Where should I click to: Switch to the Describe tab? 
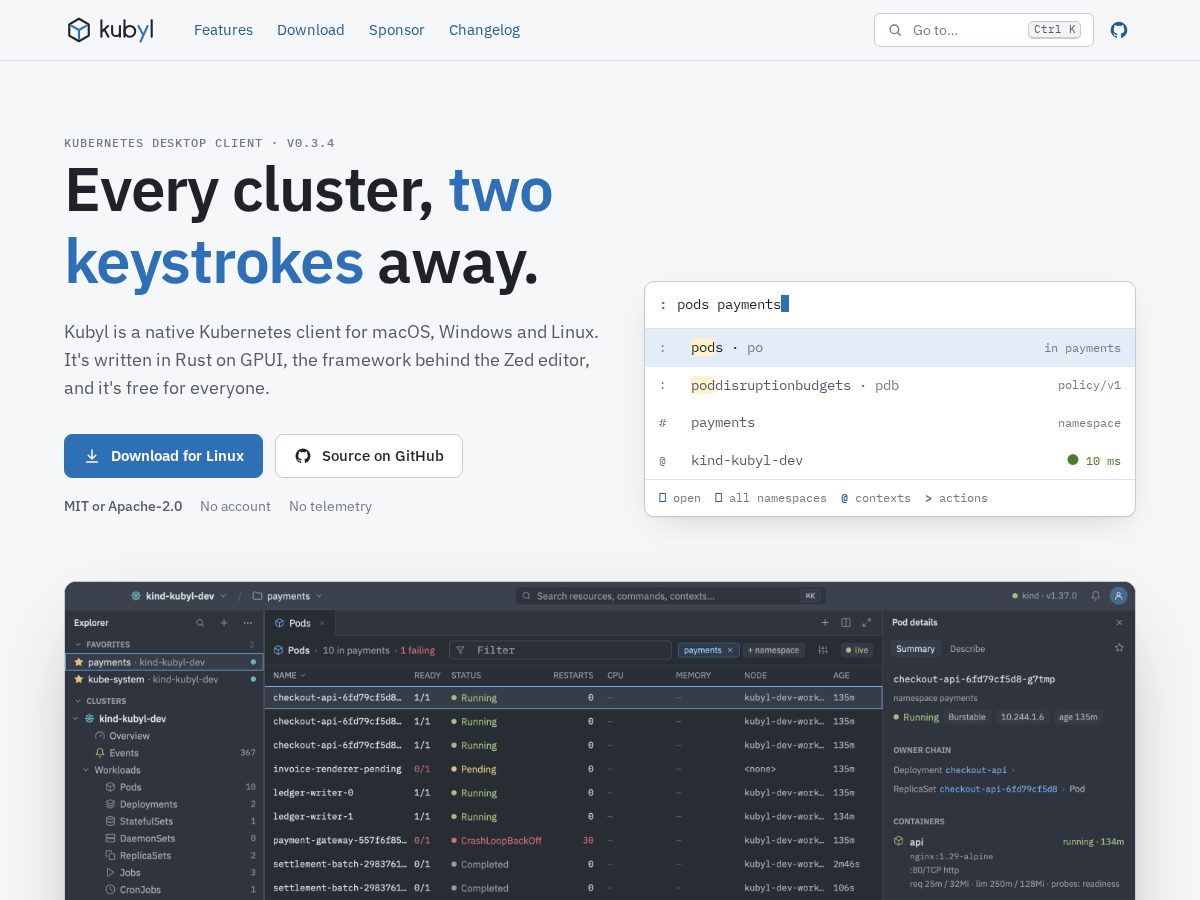click(967, 649)
